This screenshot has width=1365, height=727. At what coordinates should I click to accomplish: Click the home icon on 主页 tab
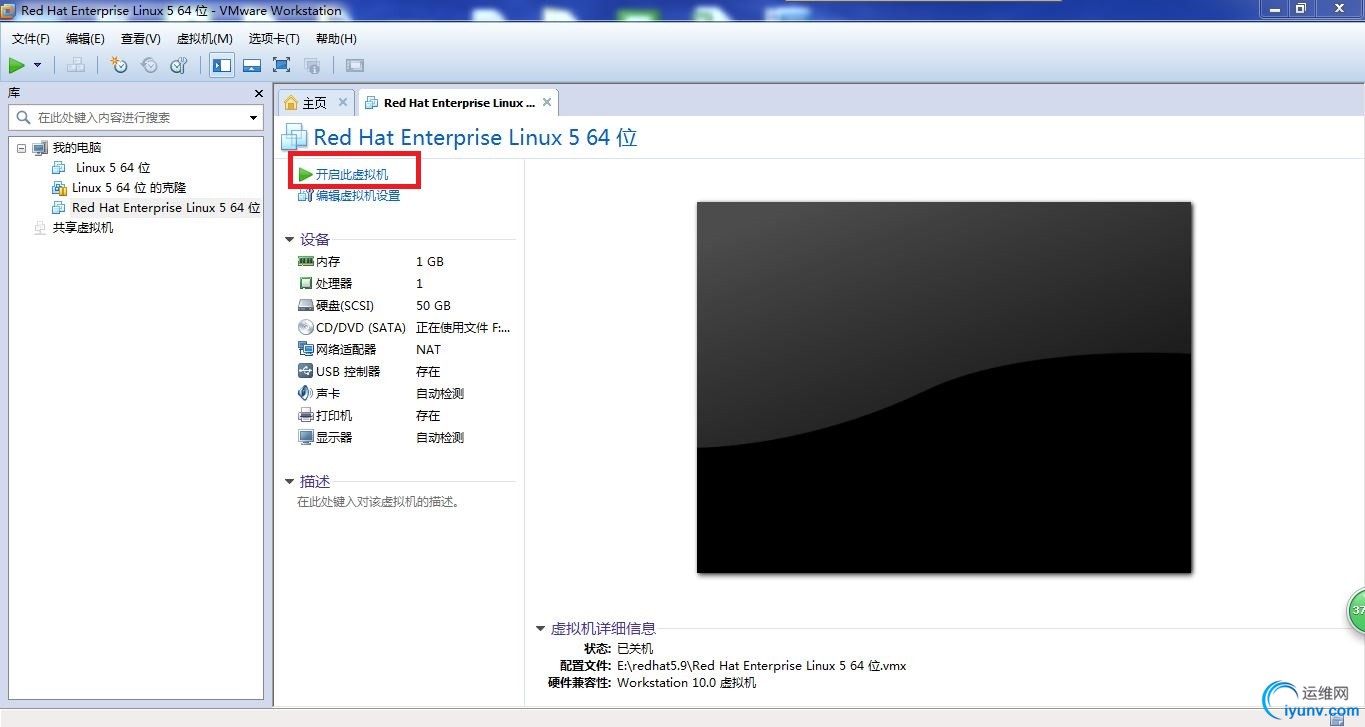pyautogui.click(x=291, y=103)
